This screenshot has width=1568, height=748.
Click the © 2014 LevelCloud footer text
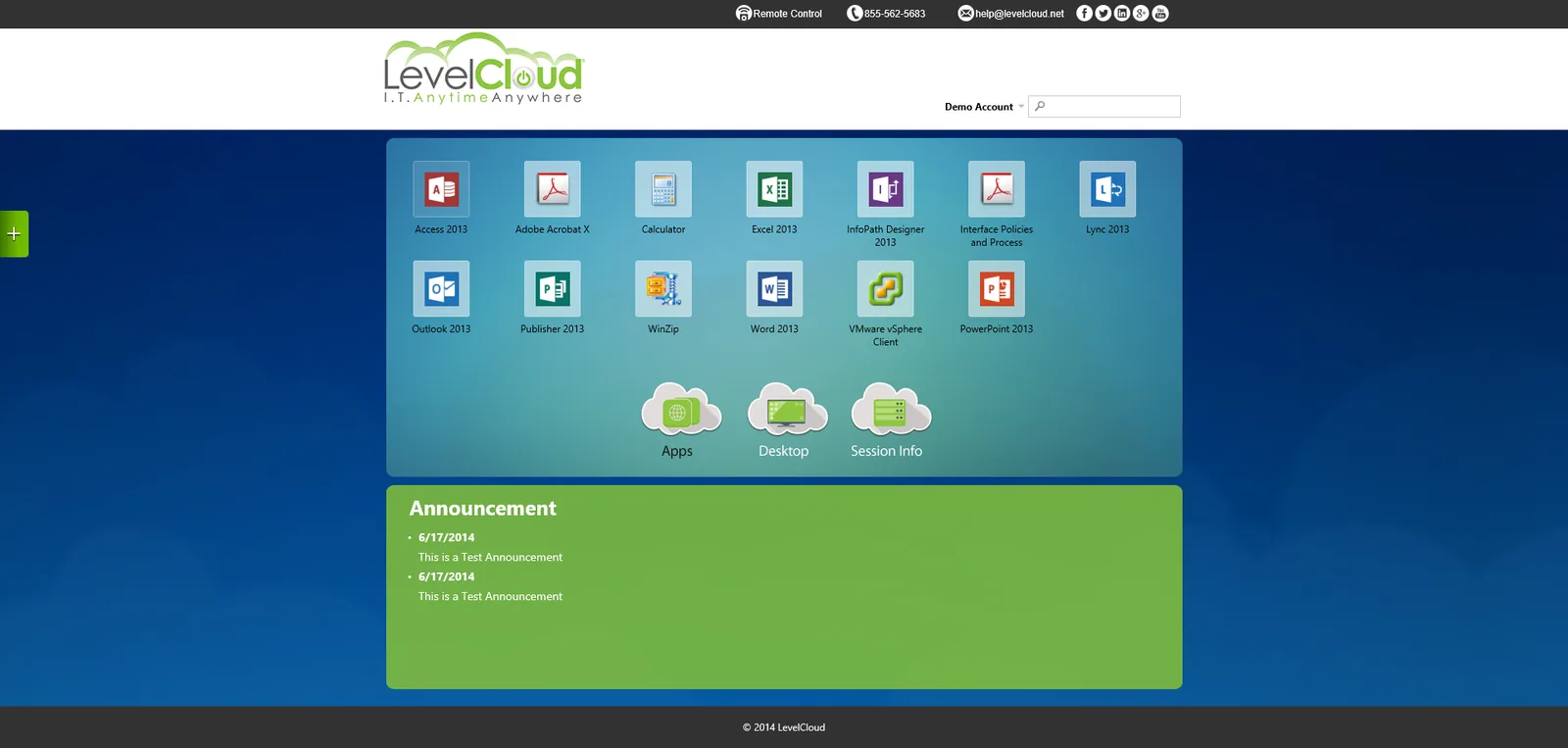point(784,727)
